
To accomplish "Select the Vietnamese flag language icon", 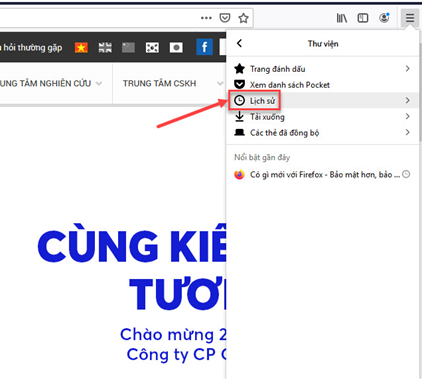I will click(x=81, y=47).
